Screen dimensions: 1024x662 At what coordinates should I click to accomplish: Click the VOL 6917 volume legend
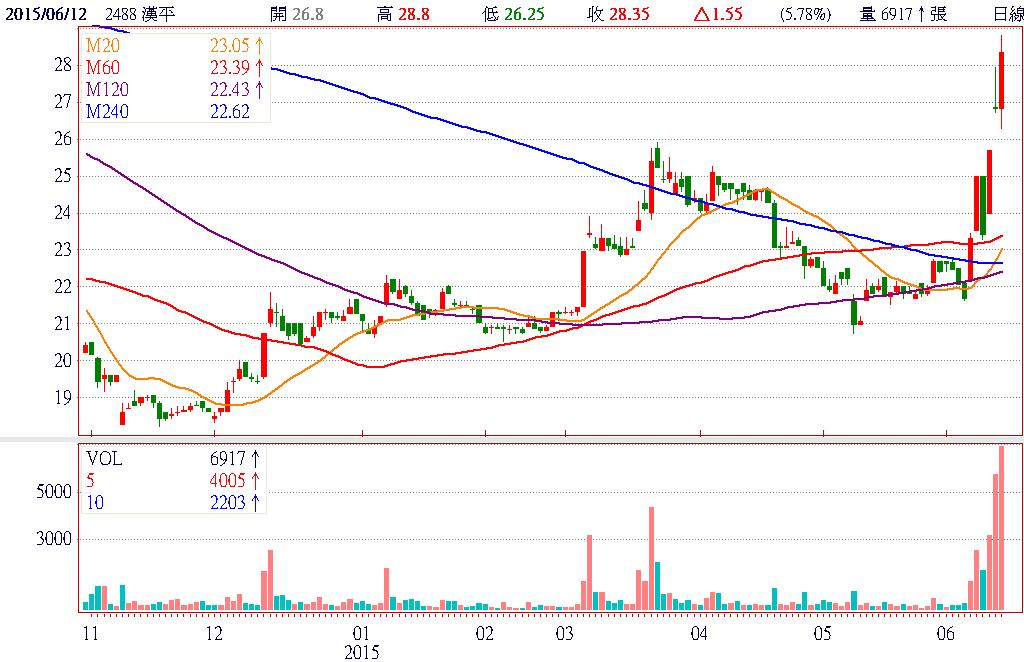coord(173,459)
